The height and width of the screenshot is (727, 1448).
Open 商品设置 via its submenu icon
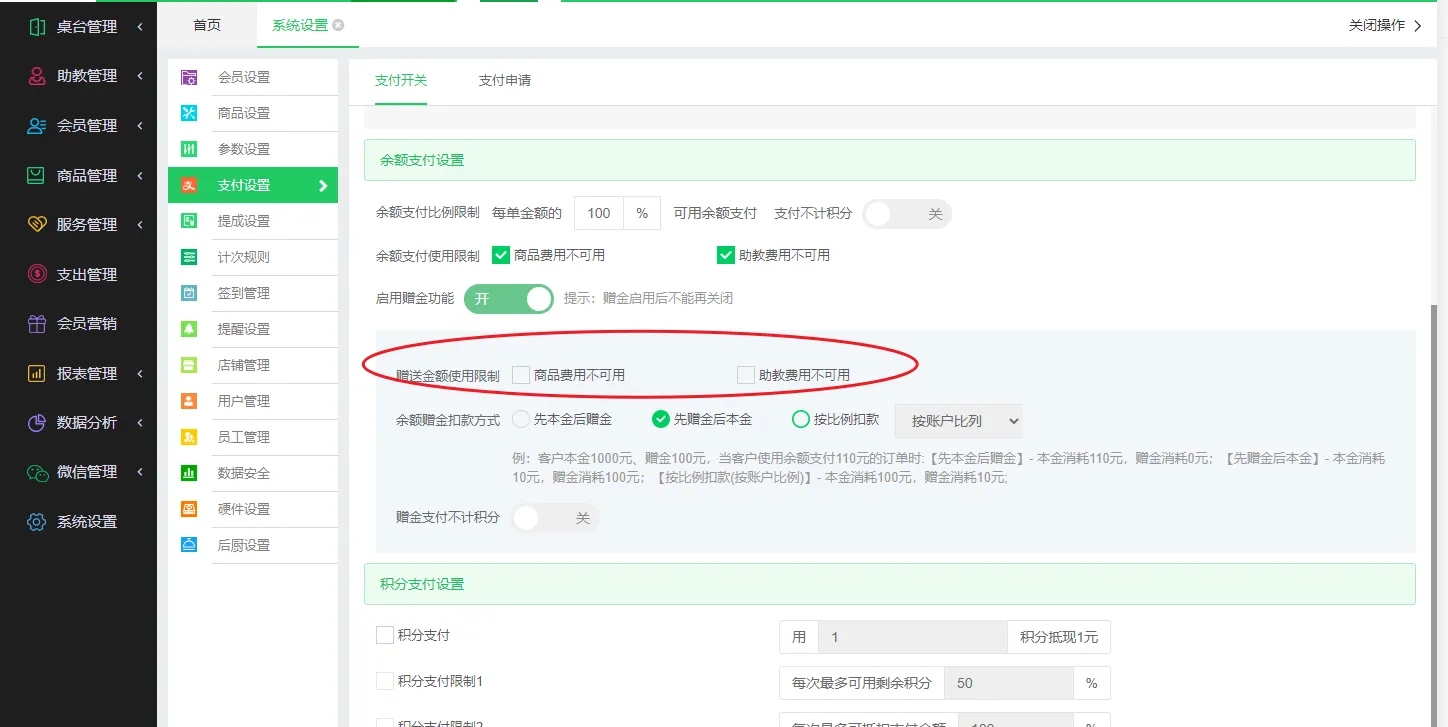[x=189, y=113]
